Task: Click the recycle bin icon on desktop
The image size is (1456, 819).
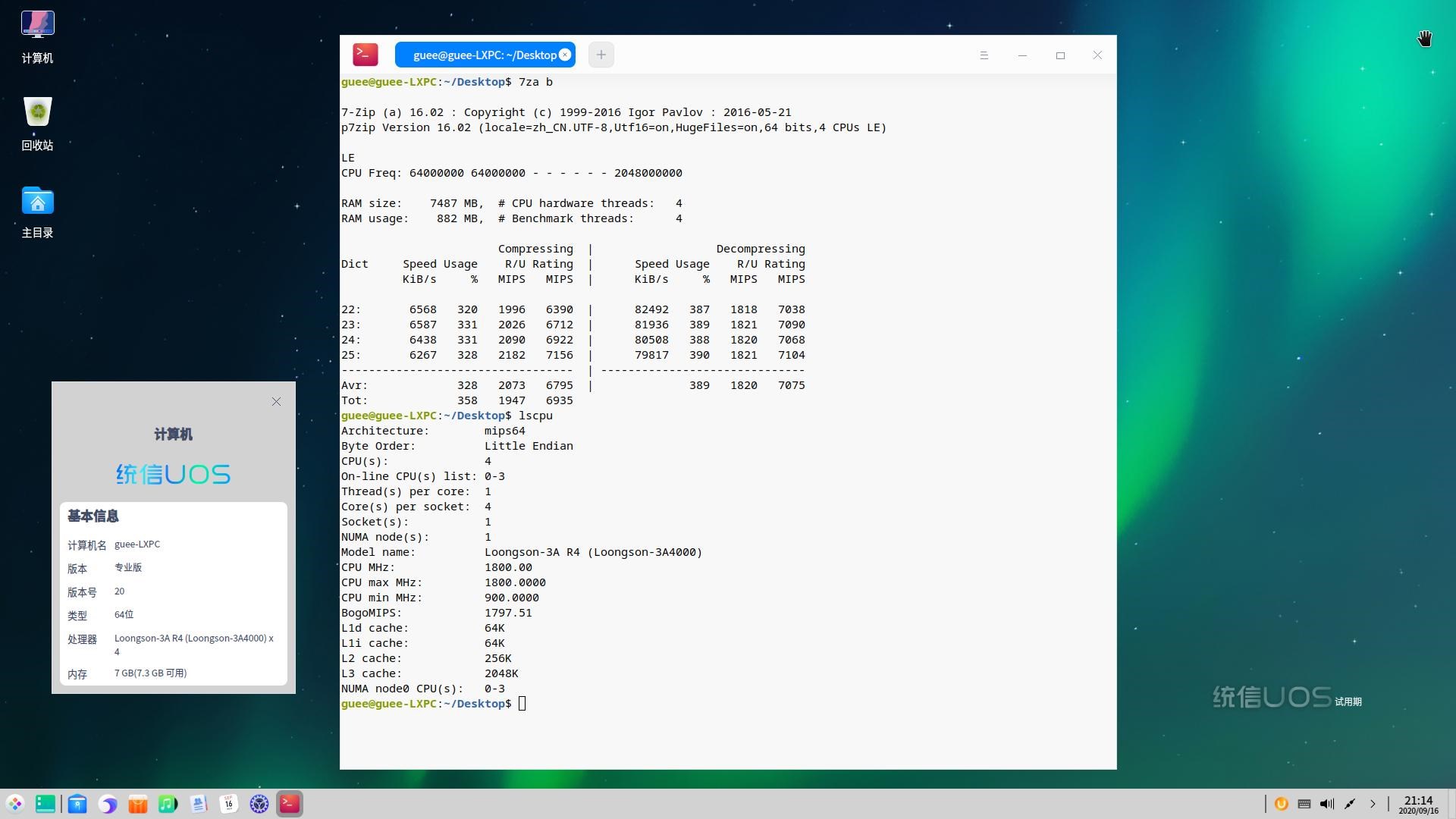Action: pyautogui.click(x=37, y=110)
